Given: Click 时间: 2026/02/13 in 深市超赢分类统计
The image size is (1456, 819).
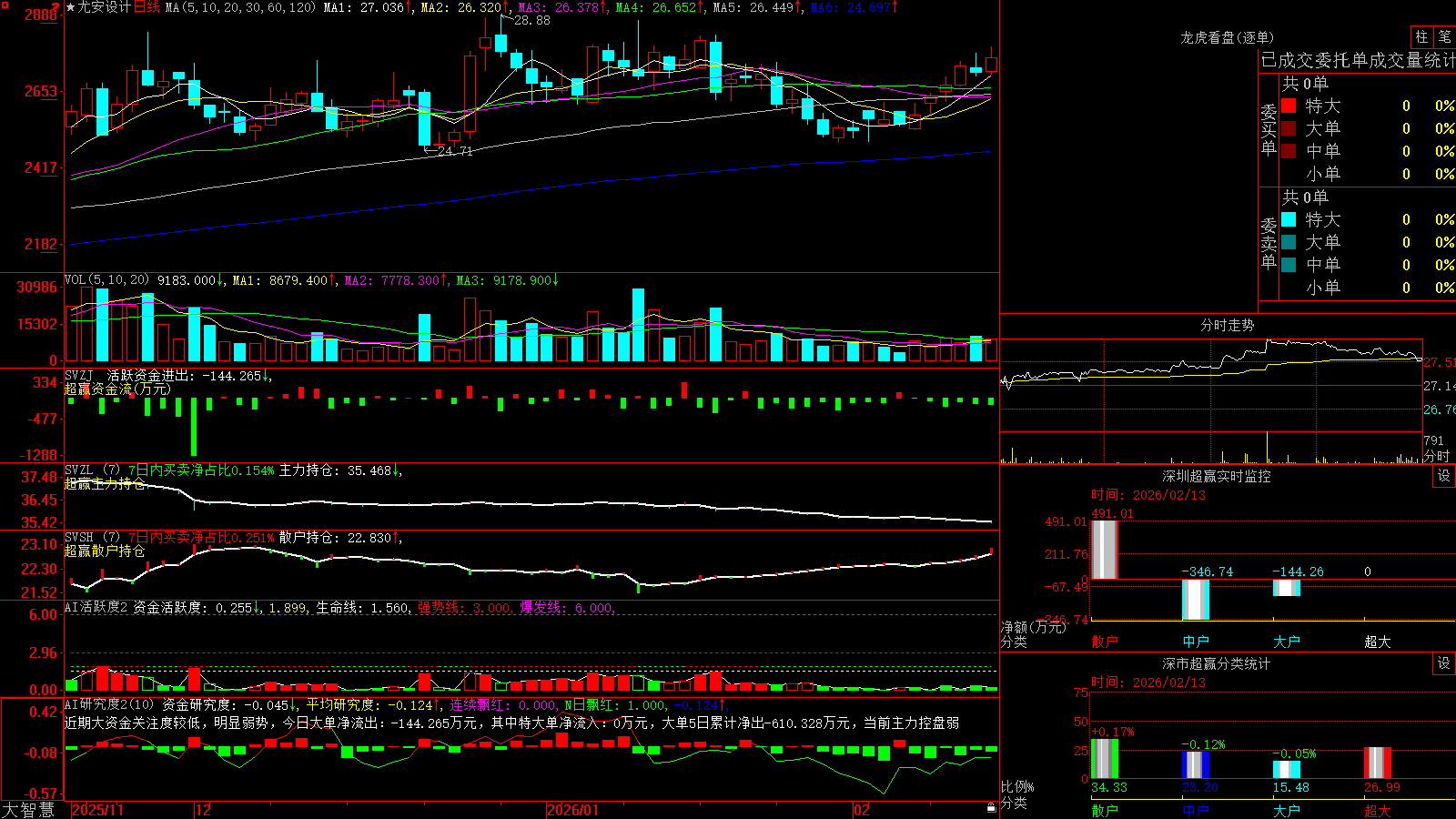Looking at the screenshot, I should (x=1148, y=682).
